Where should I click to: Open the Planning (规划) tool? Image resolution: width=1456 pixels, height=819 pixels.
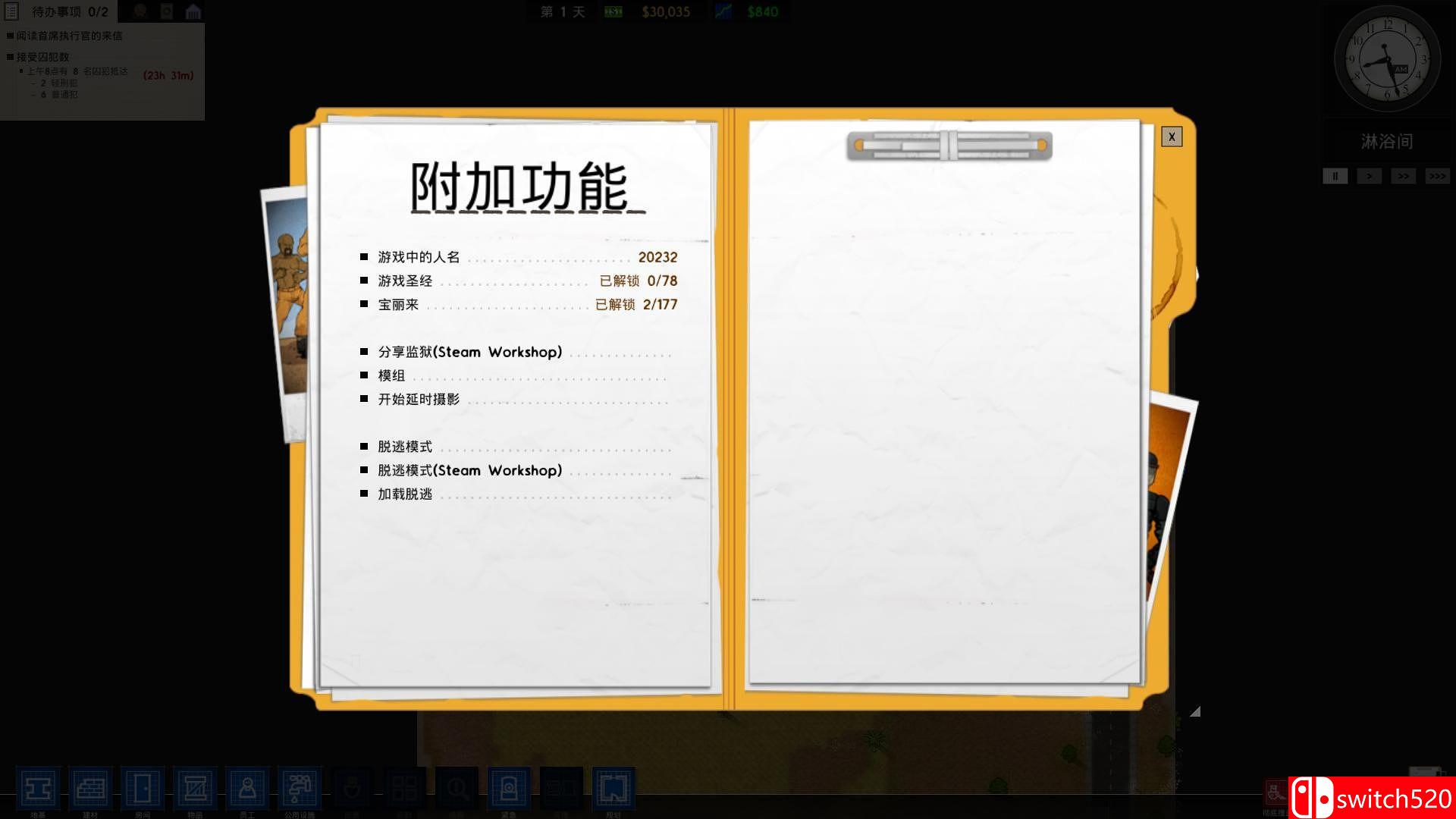click(614, 789)
